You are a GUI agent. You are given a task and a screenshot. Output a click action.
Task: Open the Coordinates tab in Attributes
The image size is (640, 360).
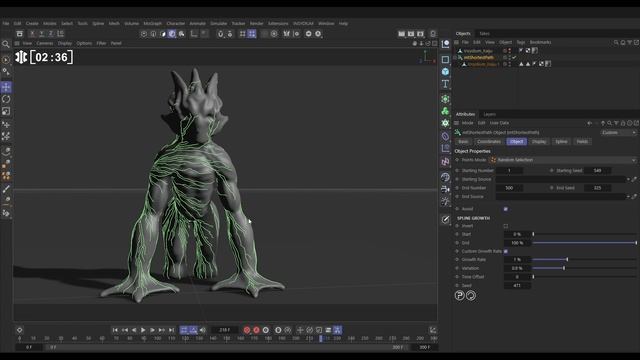489,142
